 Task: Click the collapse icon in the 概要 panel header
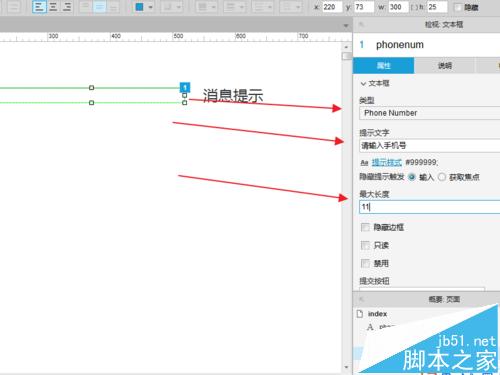[x=361, y=299]
